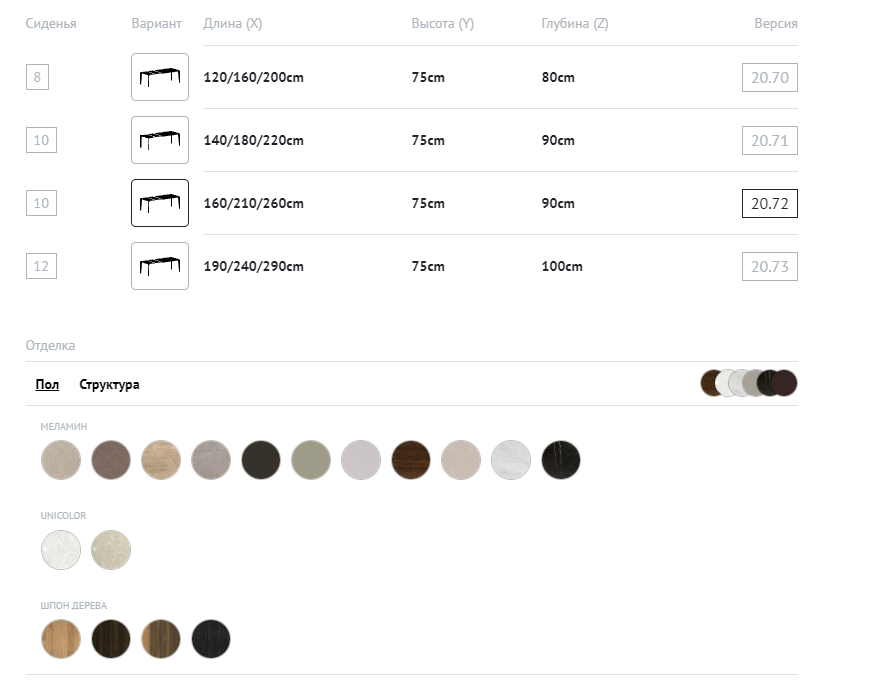Select the 120/160/200cm table variant icon
Screen dimensions: 883x685
[x=160, y=77]
